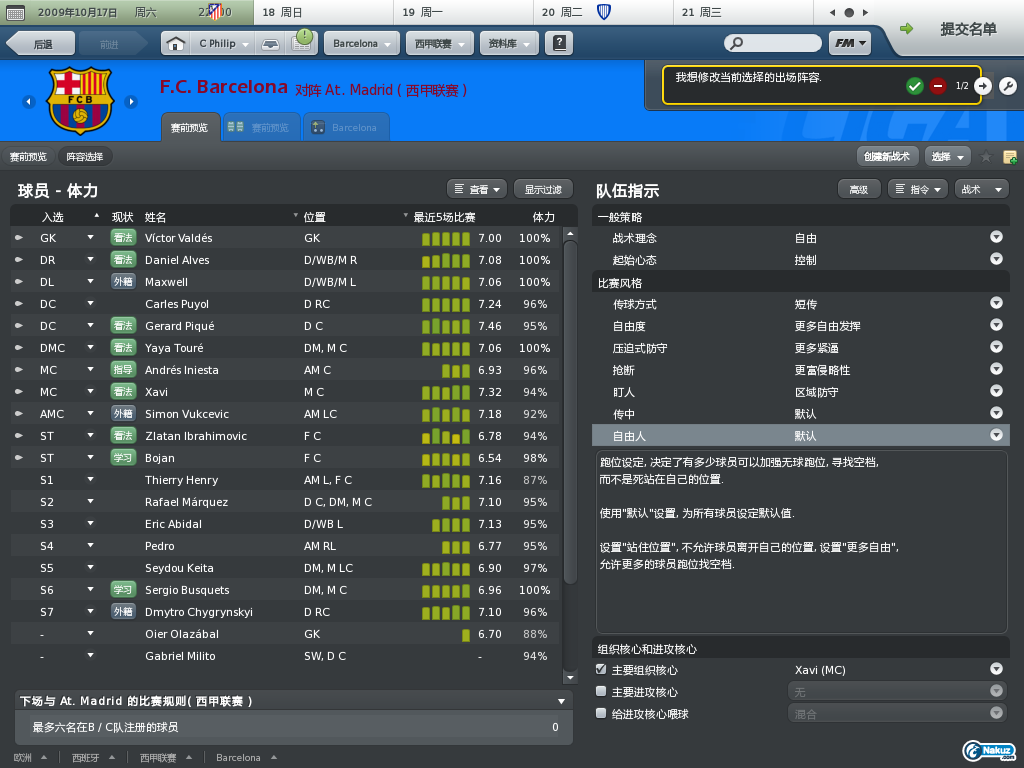Enable 给进攻核心喂球 checkbox
The image size is (1024, 768).
[x=601, y=713]
